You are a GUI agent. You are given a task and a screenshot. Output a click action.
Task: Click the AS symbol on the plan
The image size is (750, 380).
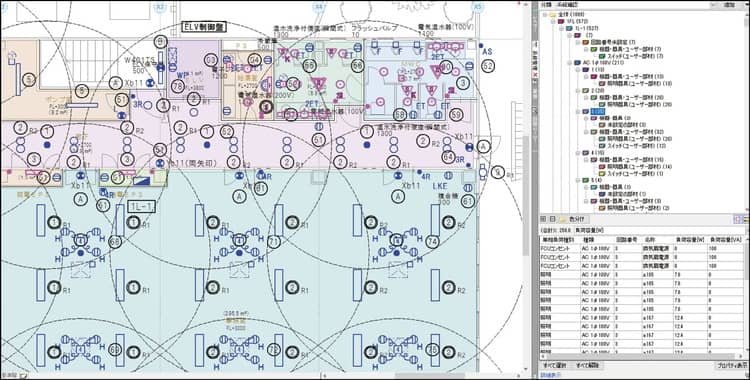point(487,51)
